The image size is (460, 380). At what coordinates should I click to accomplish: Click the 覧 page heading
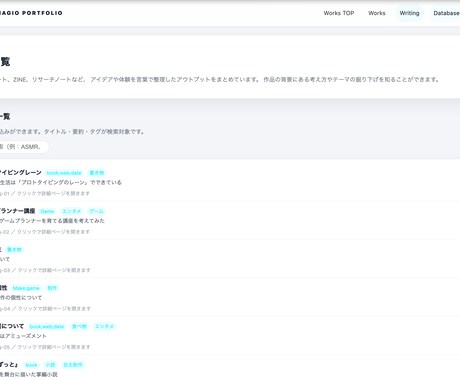(5, 62)
